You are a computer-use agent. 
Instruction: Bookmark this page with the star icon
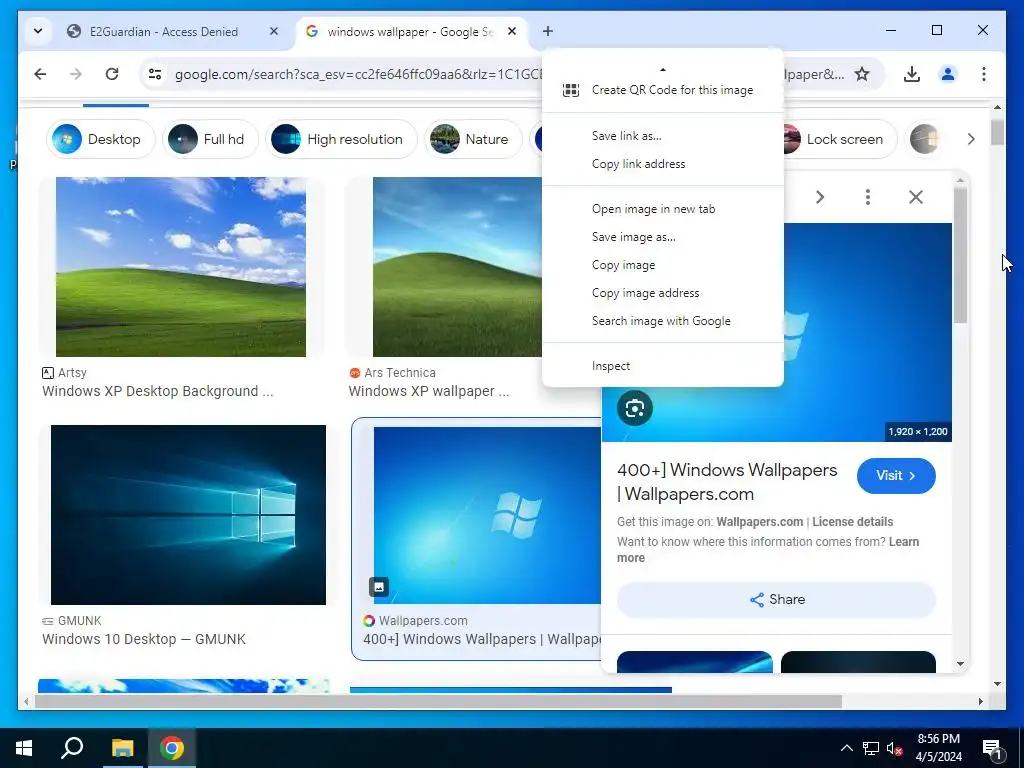pyautogui.click(x=862, y=74)
